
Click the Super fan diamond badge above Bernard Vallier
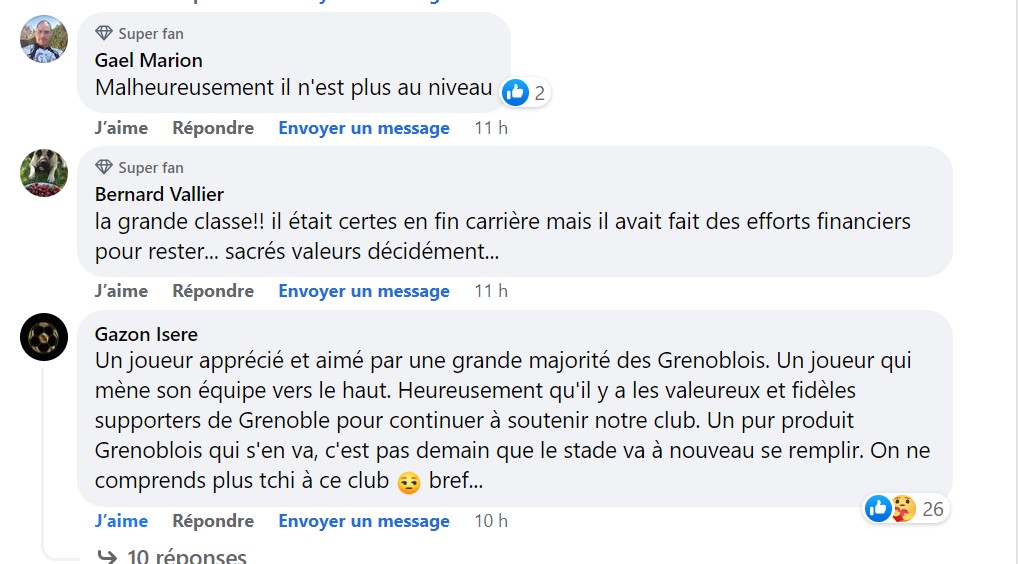(x=104, y=167)
